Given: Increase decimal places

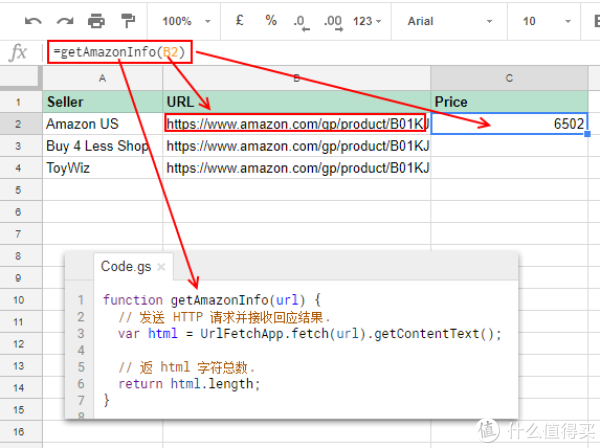Looking at the screenshot, I should [x=333, y=22].
